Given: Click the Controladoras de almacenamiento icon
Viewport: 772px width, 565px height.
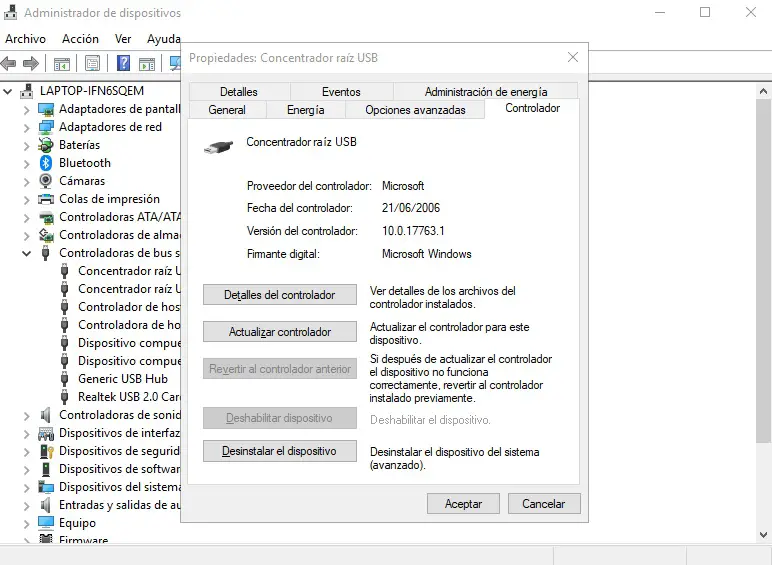Looking at the screenshot, I should tap(46, 235).
